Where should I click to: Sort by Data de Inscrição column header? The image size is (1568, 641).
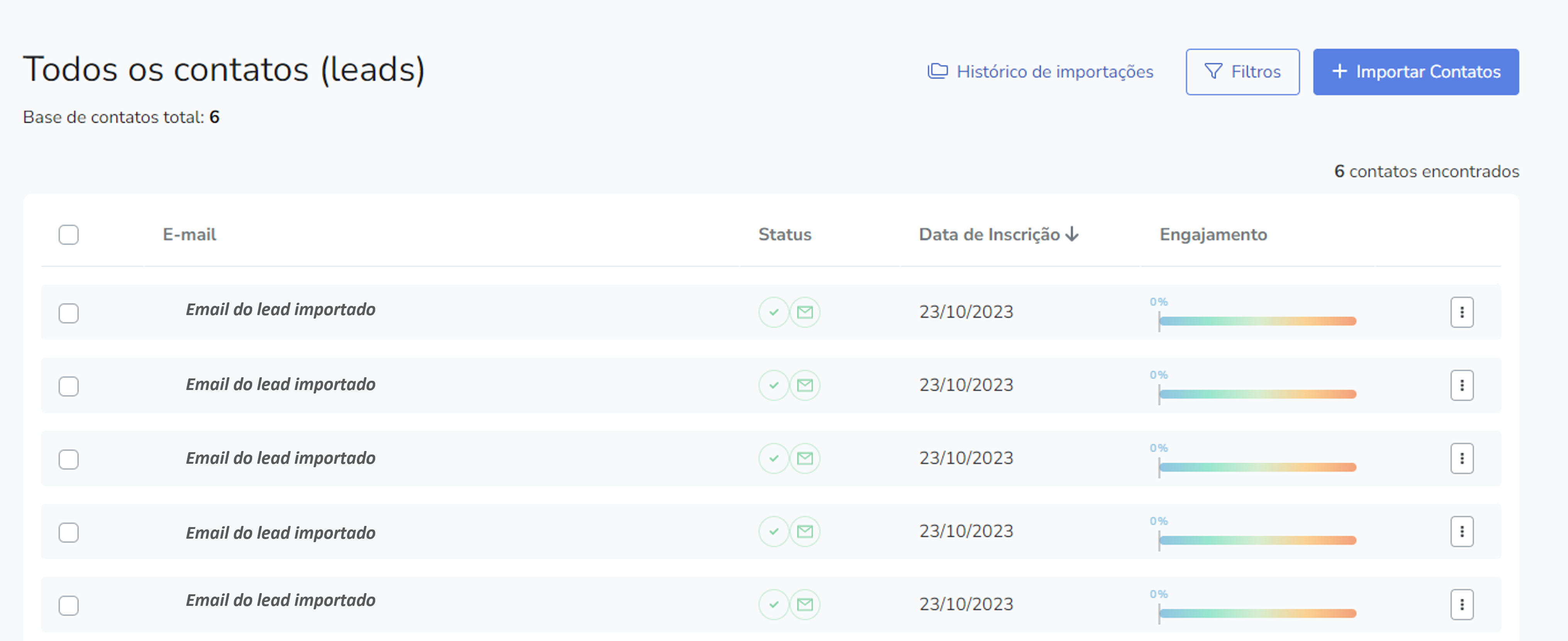coord(998,234)
